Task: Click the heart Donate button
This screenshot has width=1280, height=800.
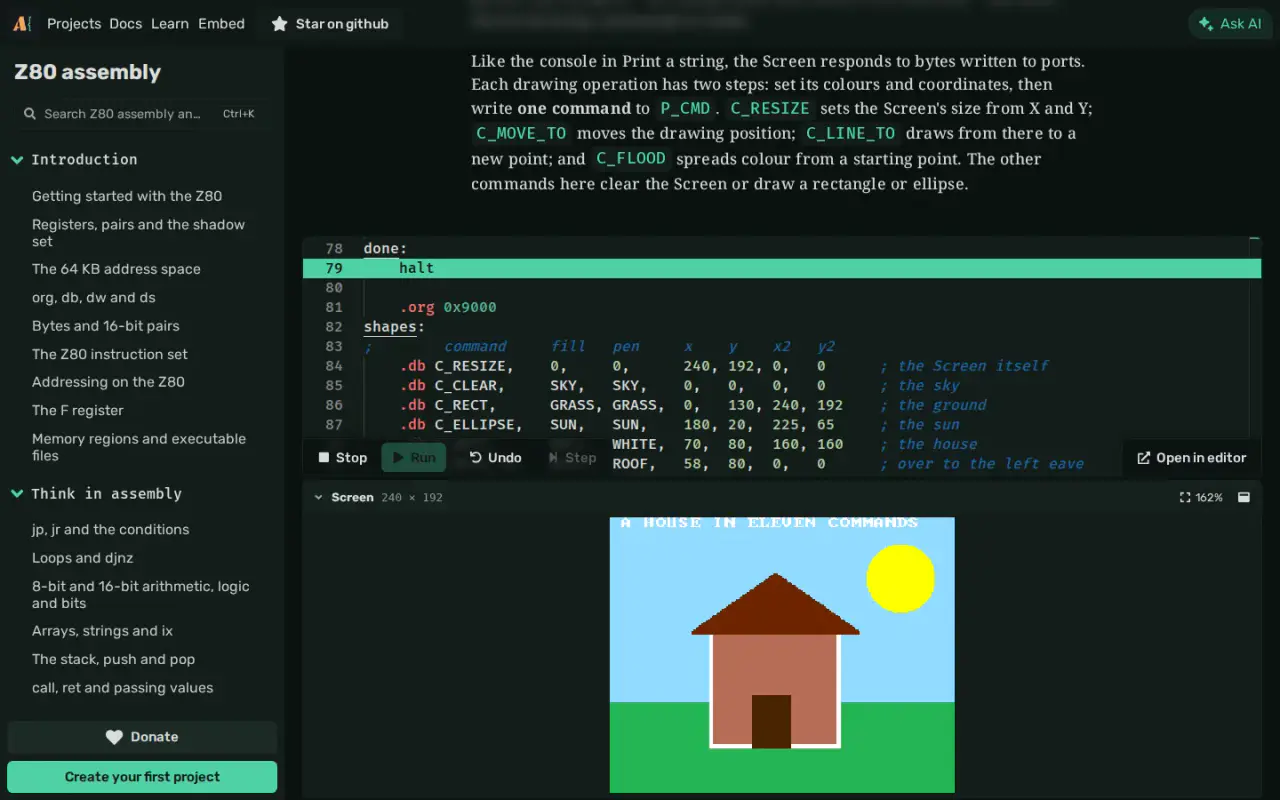Action: 142,737
